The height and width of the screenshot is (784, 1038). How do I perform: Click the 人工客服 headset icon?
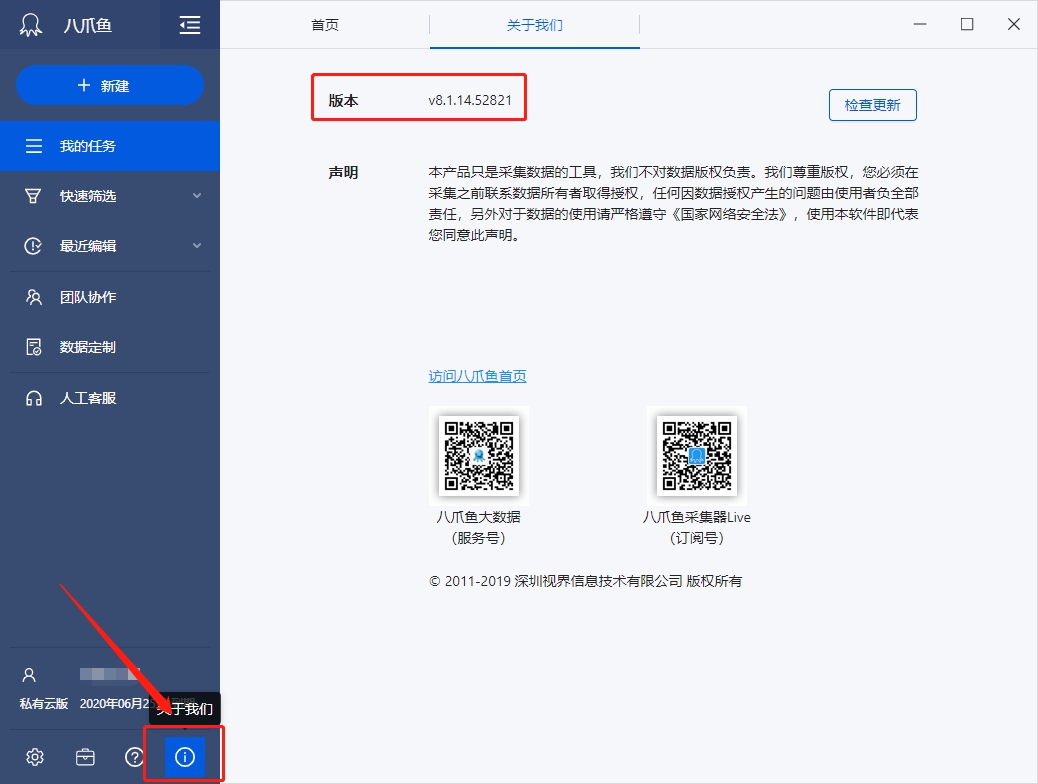(33, 398)
